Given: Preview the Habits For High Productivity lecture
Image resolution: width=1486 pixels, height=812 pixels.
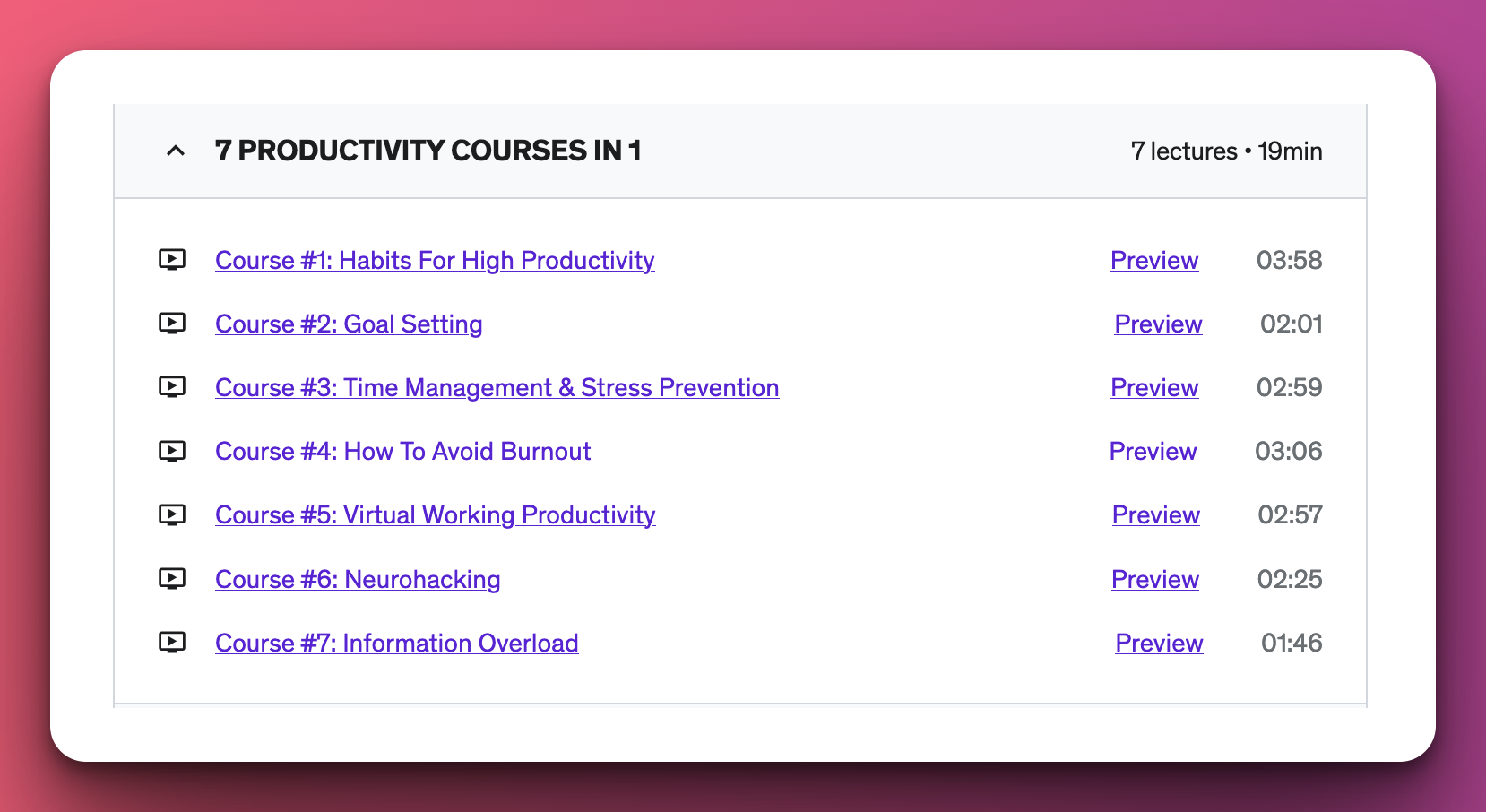Looking at the screenshot, I should [x=1154, y=261].
